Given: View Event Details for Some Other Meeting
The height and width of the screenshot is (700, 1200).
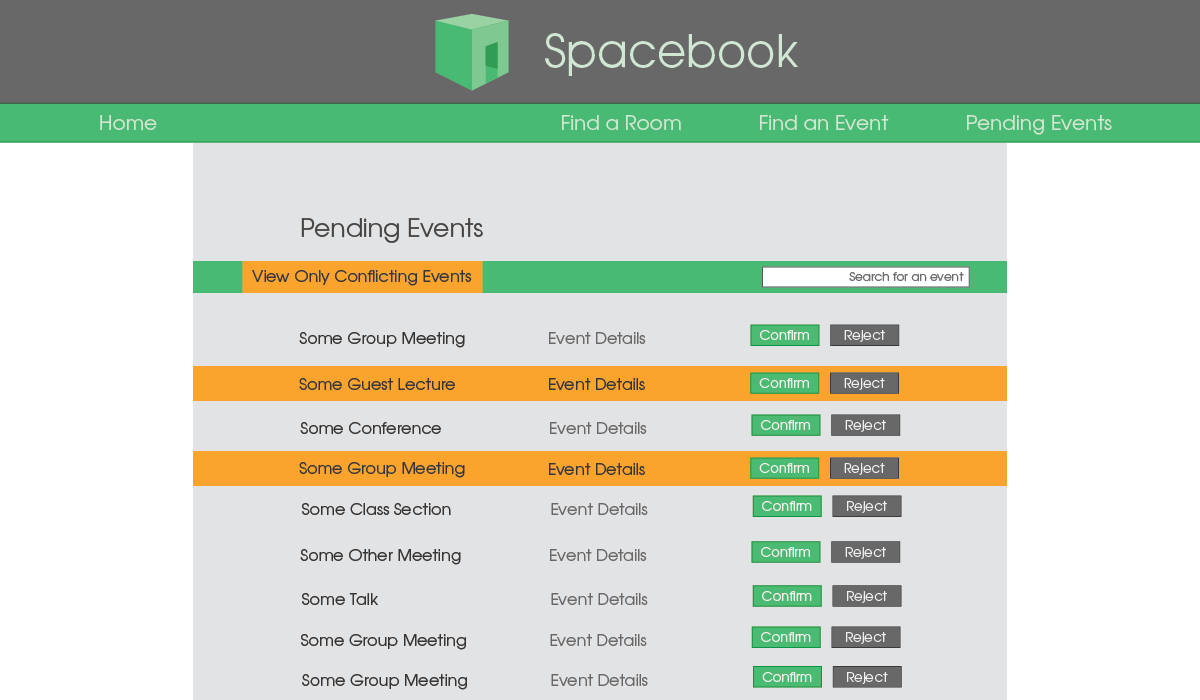Looking at the screenshot, I should 598,555.
